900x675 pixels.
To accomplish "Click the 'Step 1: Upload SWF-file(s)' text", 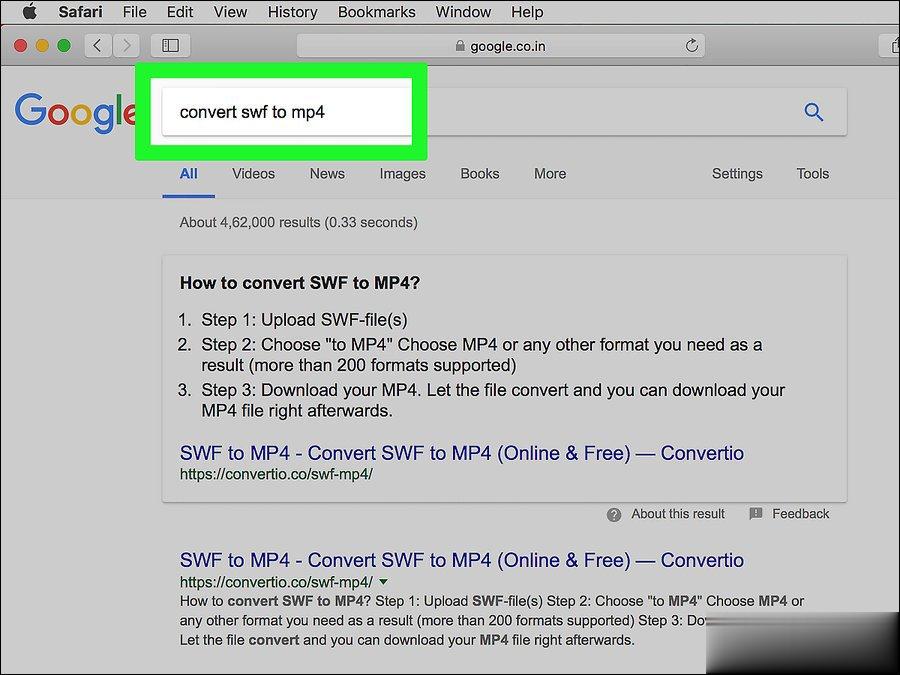I will (x=304, y=320).
